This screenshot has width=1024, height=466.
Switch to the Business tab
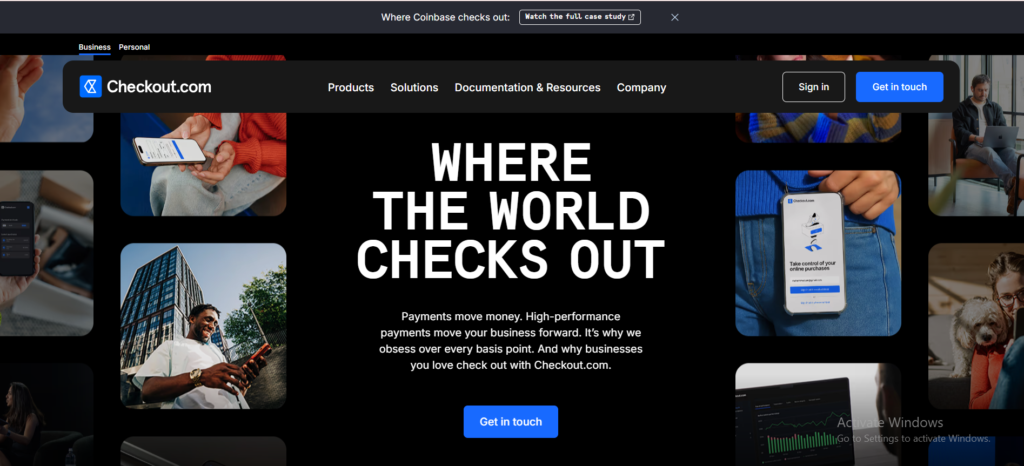pyautogui.click(x=95, y=47)
